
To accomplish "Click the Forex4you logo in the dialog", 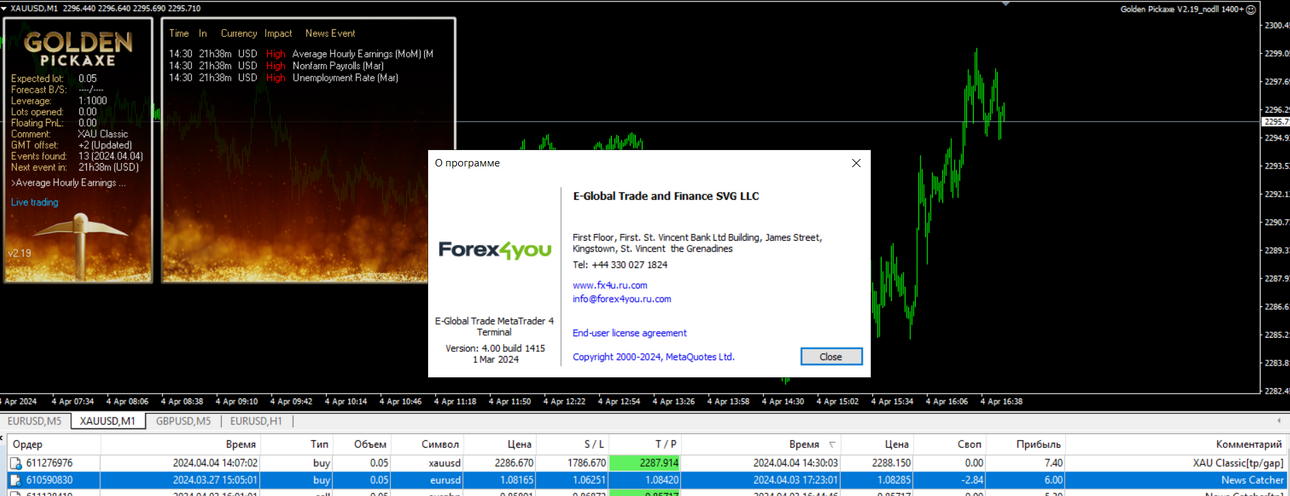I will (x=495, y=250).
